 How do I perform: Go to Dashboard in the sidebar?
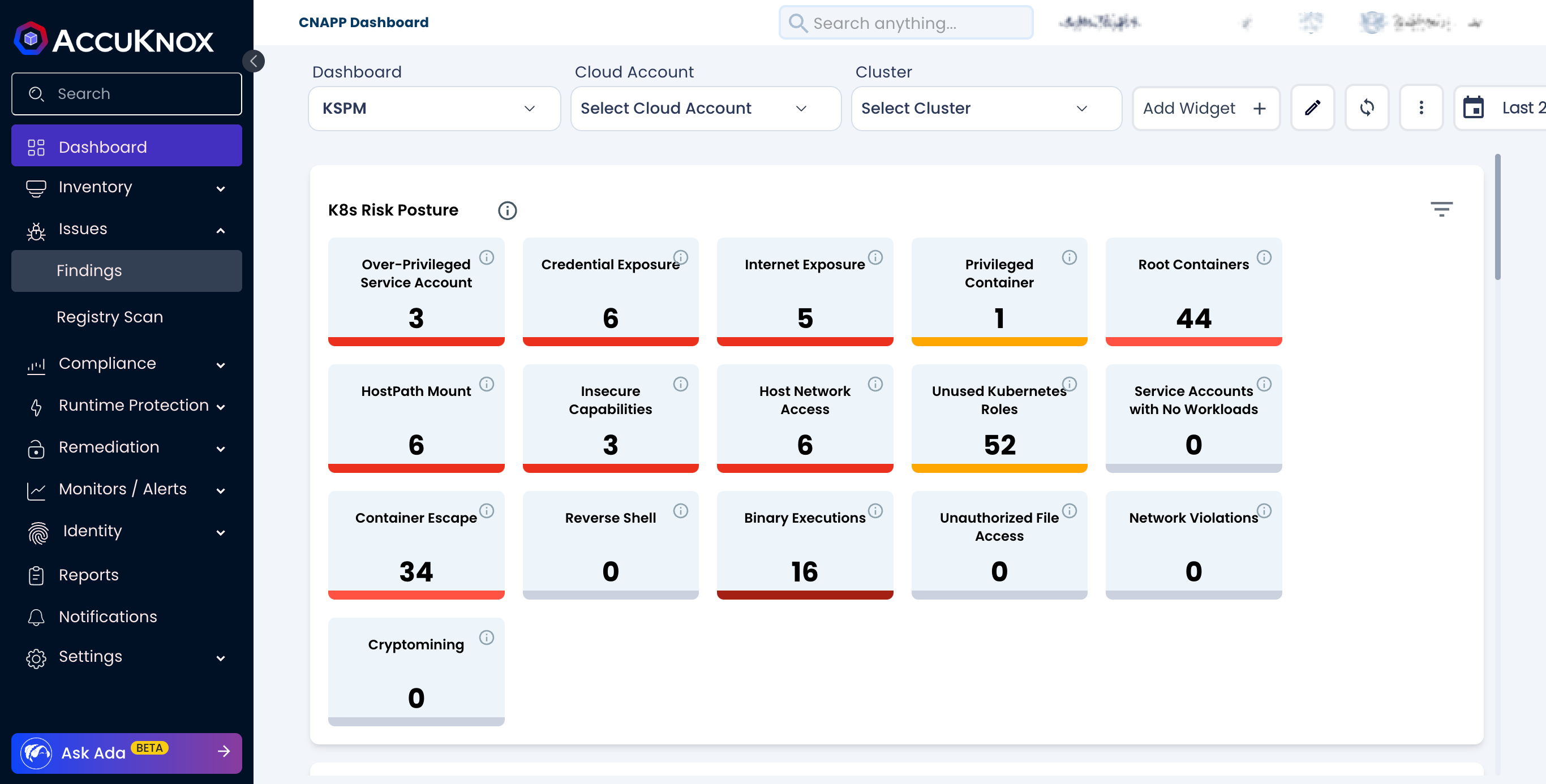click(x=127, y=146)
